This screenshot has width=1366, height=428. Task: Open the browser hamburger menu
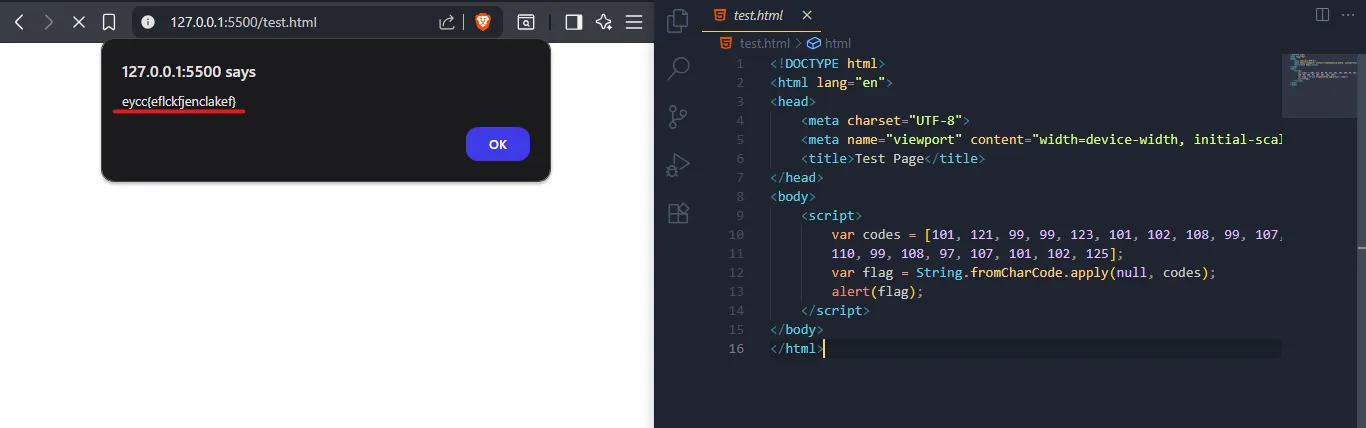tap(634, 21)
